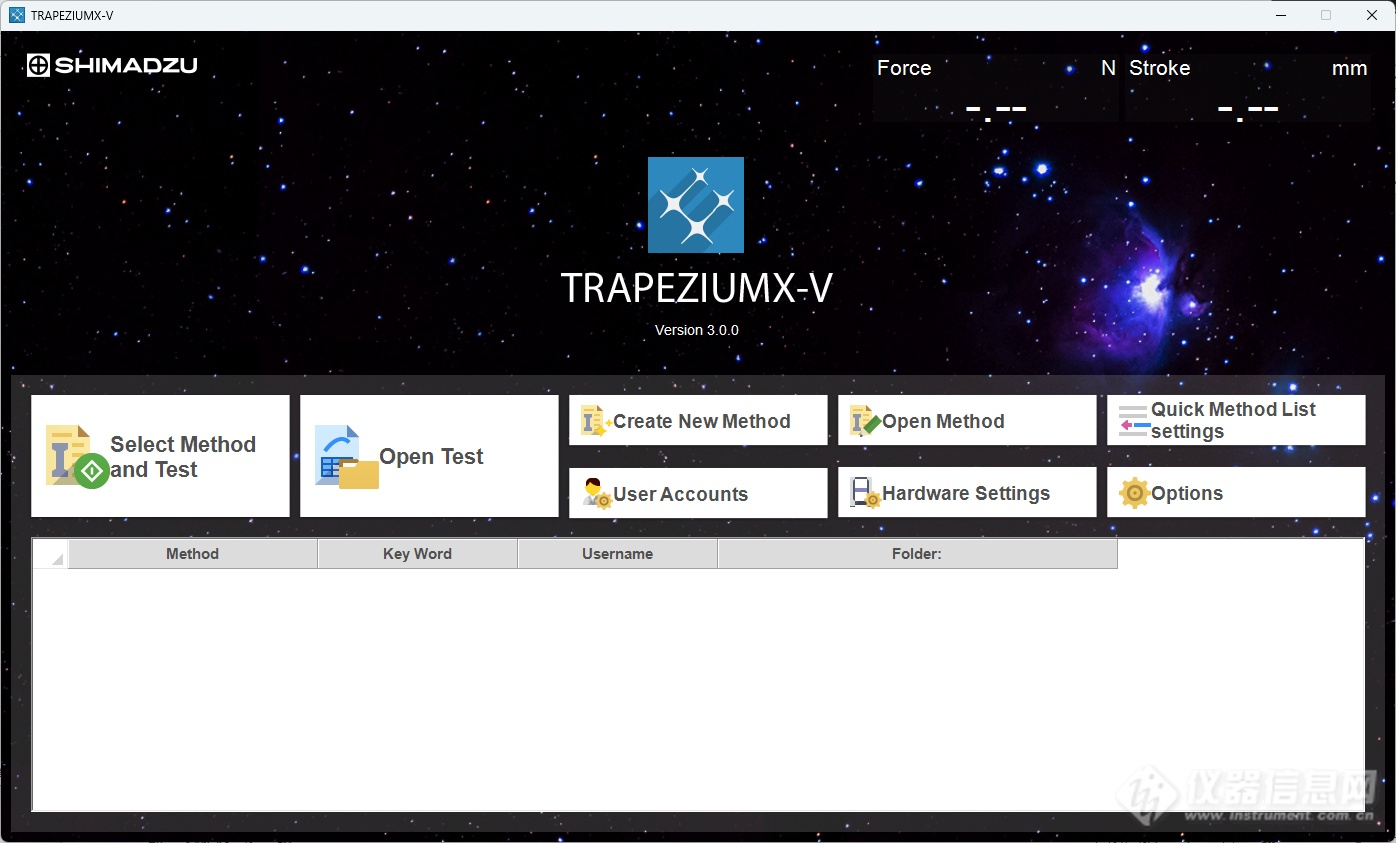1396x843 pixels.
Task: Close the TRAPEZIUMX-V window
Action: (1372, 15)
